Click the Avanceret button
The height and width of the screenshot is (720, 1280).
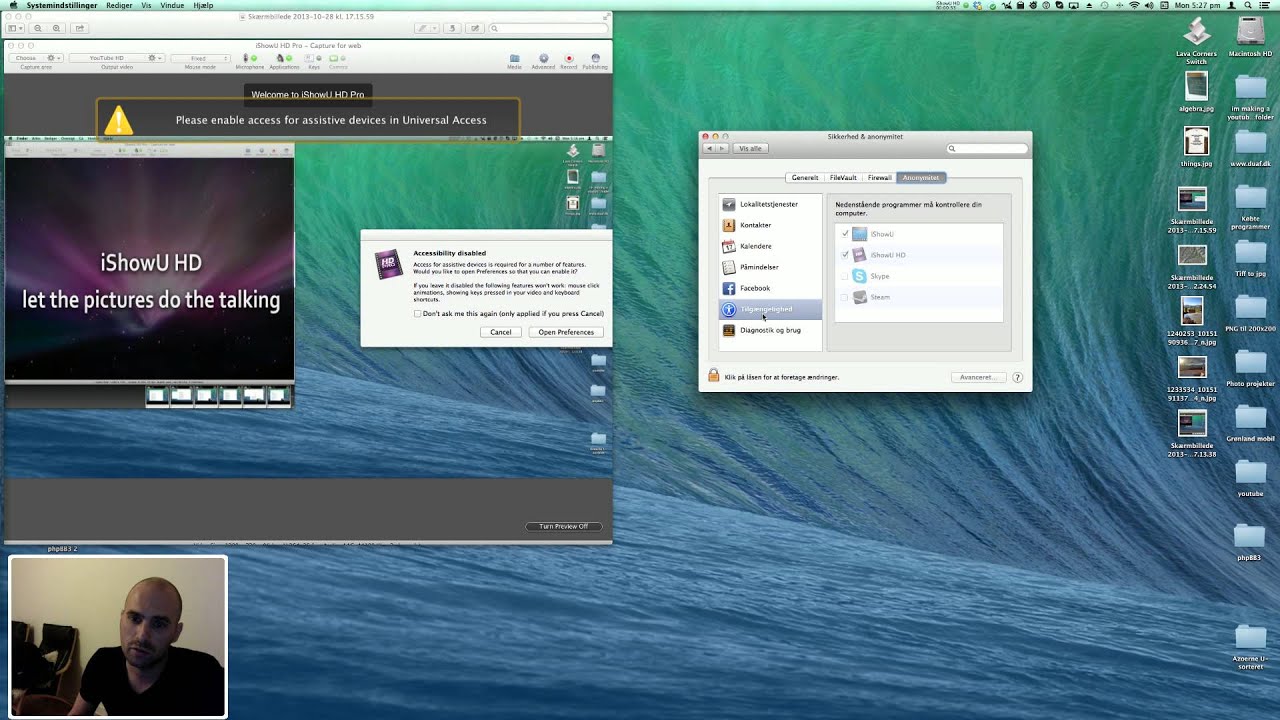(x=977, y=377)
